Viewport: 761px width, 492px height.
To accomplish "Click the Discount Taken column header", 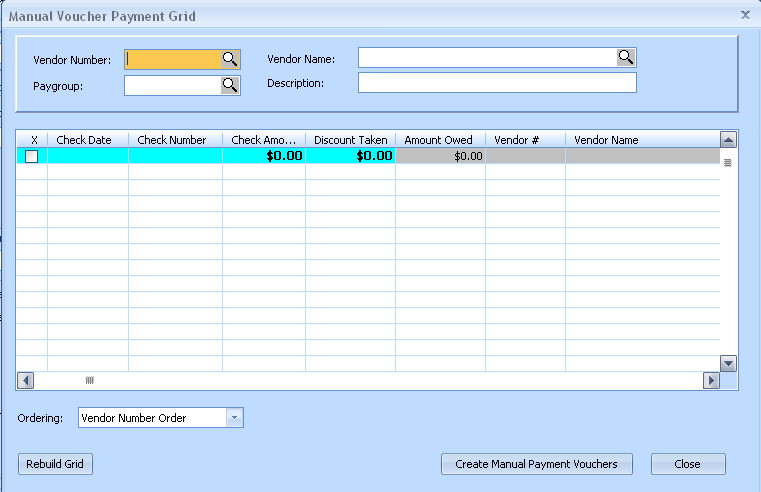I will point(350,140).
